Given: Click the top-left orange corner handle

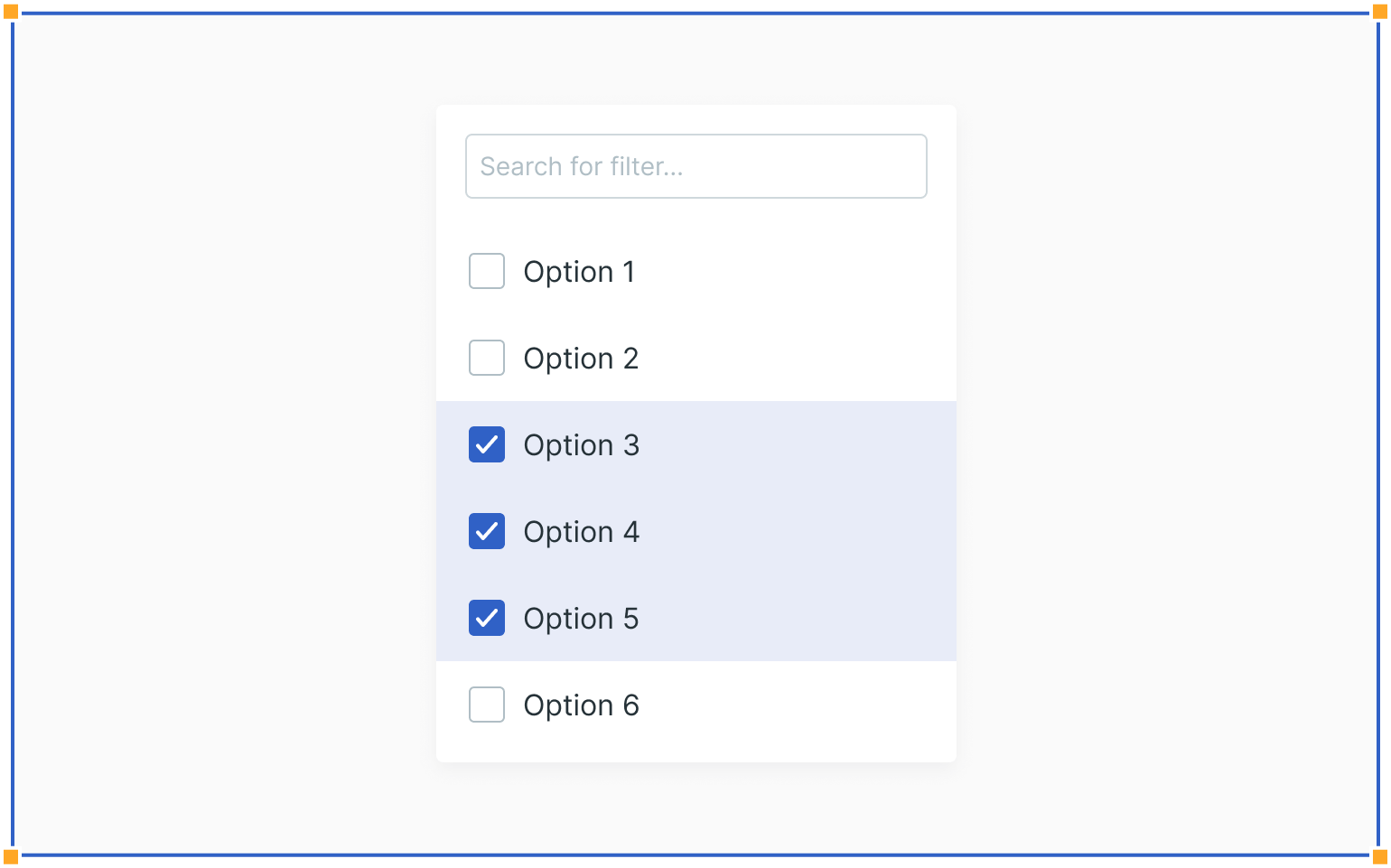Looking at the screenshot, I should [x=11, y=12].
